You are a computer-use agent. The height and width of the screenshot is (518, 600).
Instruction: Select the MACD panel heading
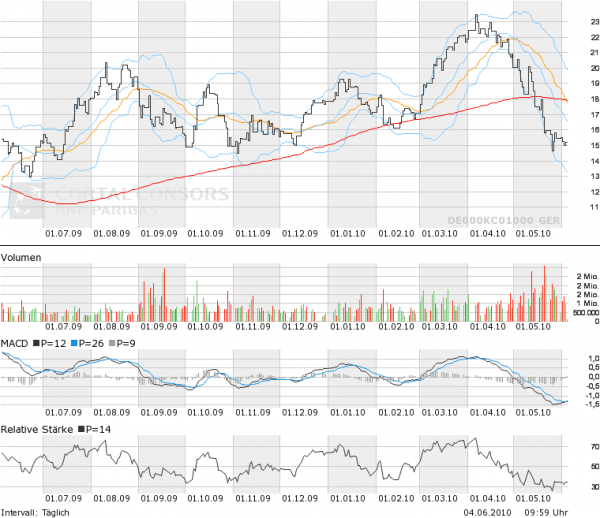pos(16,343)
